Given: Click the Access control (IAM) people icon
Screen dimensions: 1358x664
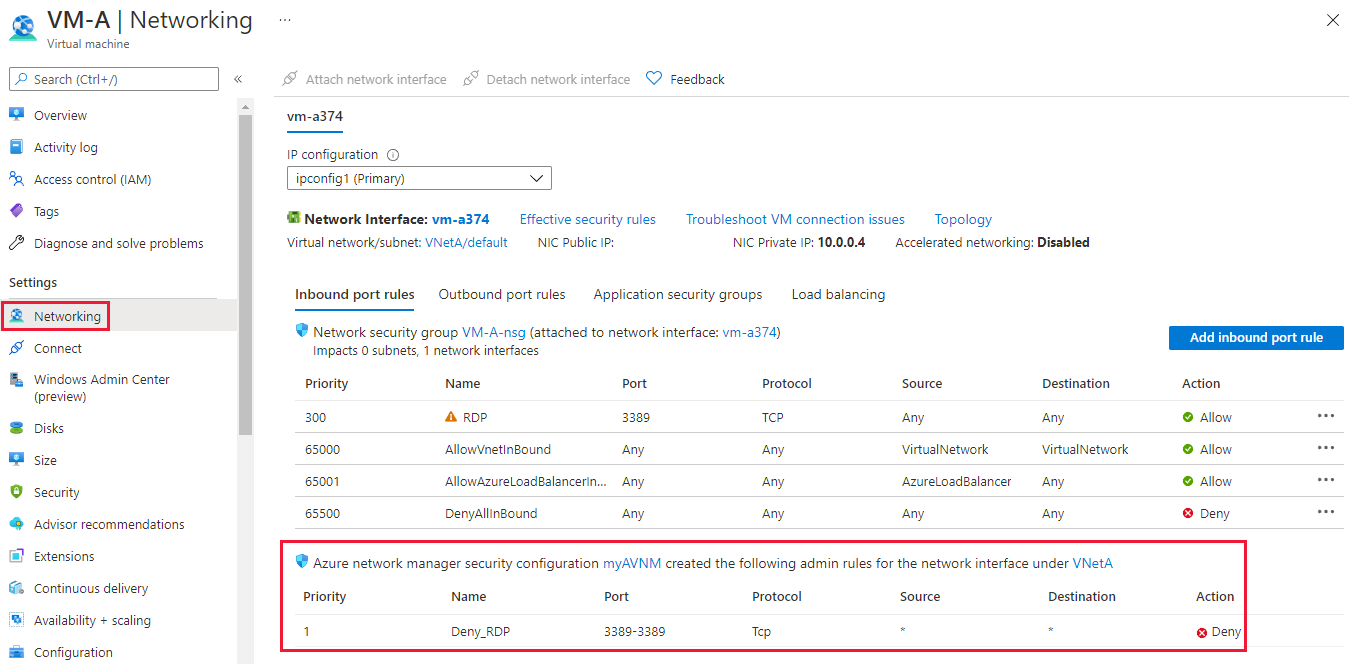Looking at the screenshot, I should [x=16, y=179].
